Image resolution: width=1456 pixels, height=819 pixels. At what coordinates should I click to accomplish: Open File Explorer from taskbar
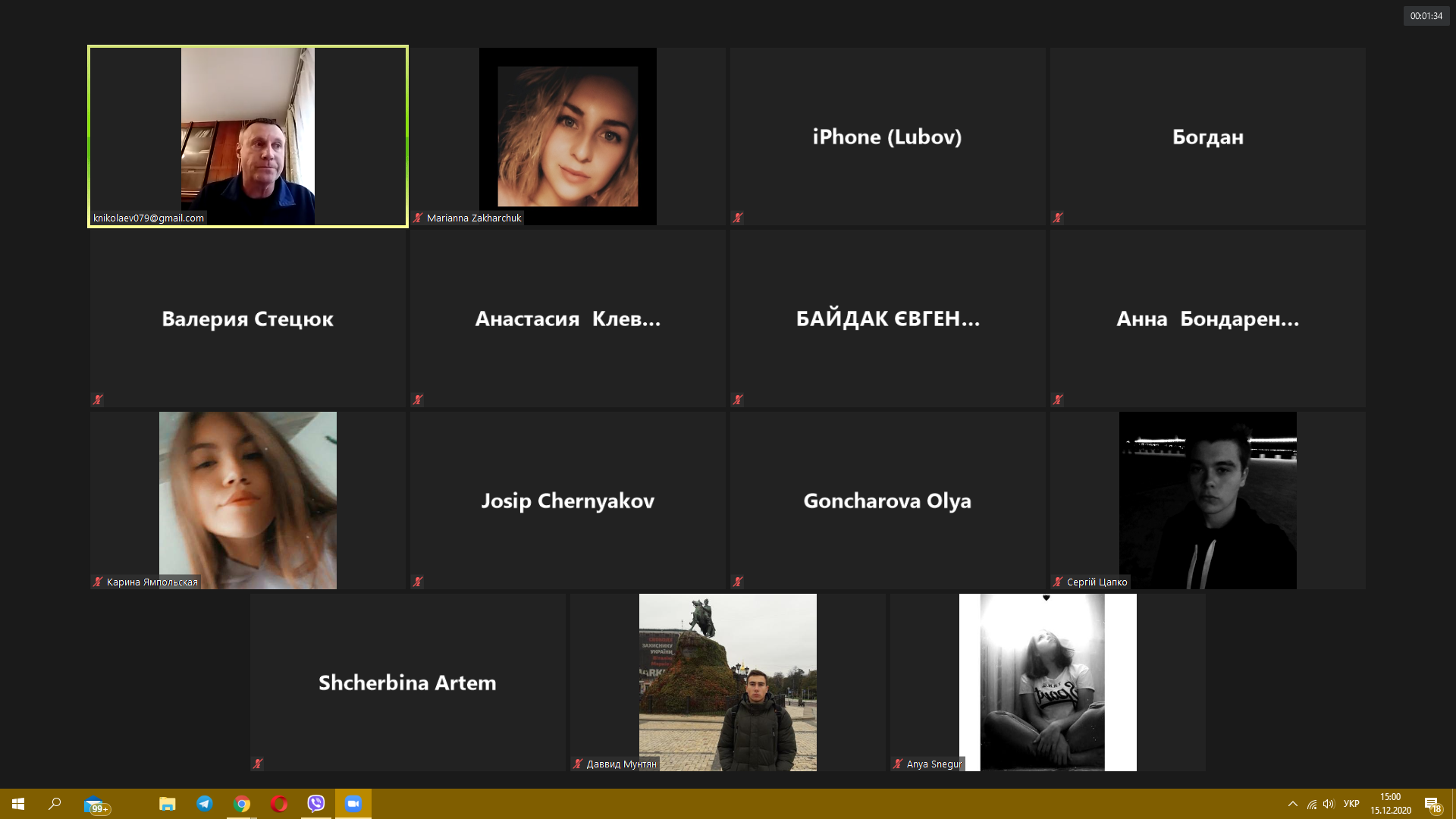(168, 804)
